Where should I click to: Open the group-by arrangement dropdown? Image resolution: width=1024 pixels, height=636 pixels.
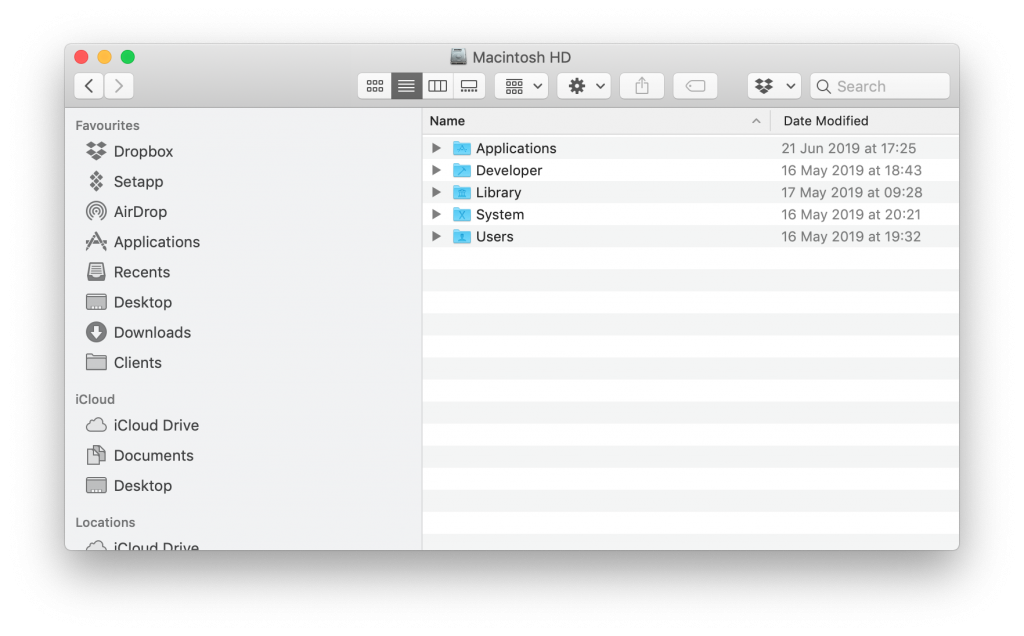(x=521, y=86)
